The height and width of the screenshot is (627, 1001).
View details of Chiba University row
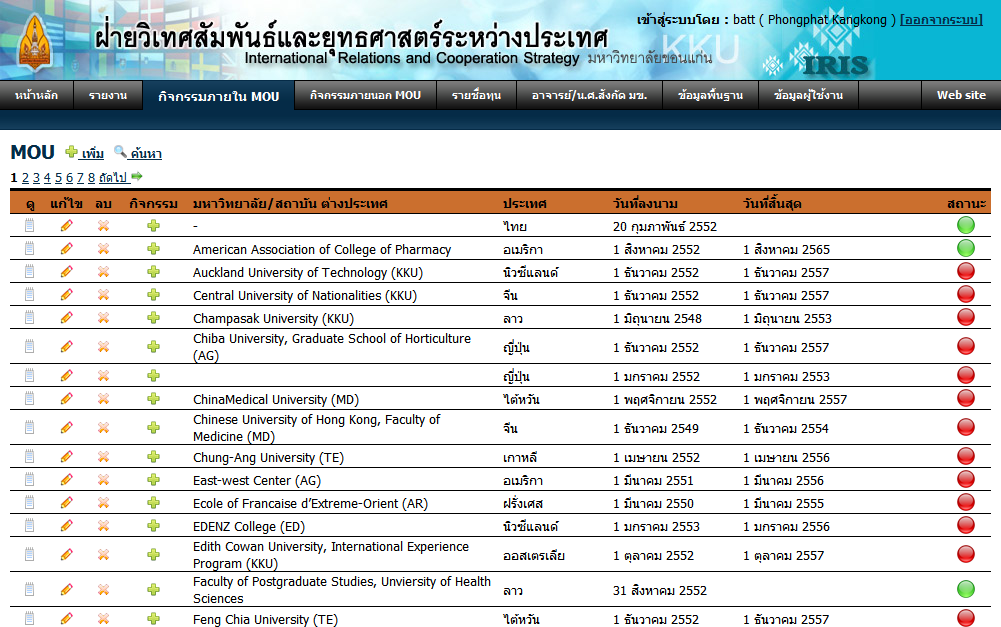(29, 346)
